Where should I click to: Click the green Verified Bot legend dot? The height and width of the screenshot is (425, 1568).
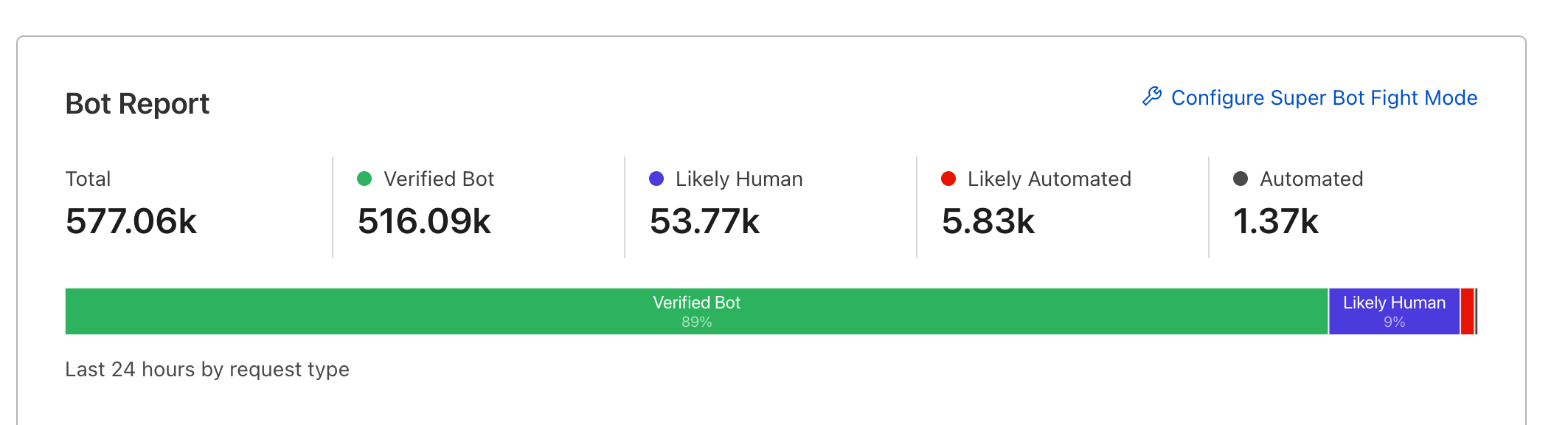364,179
